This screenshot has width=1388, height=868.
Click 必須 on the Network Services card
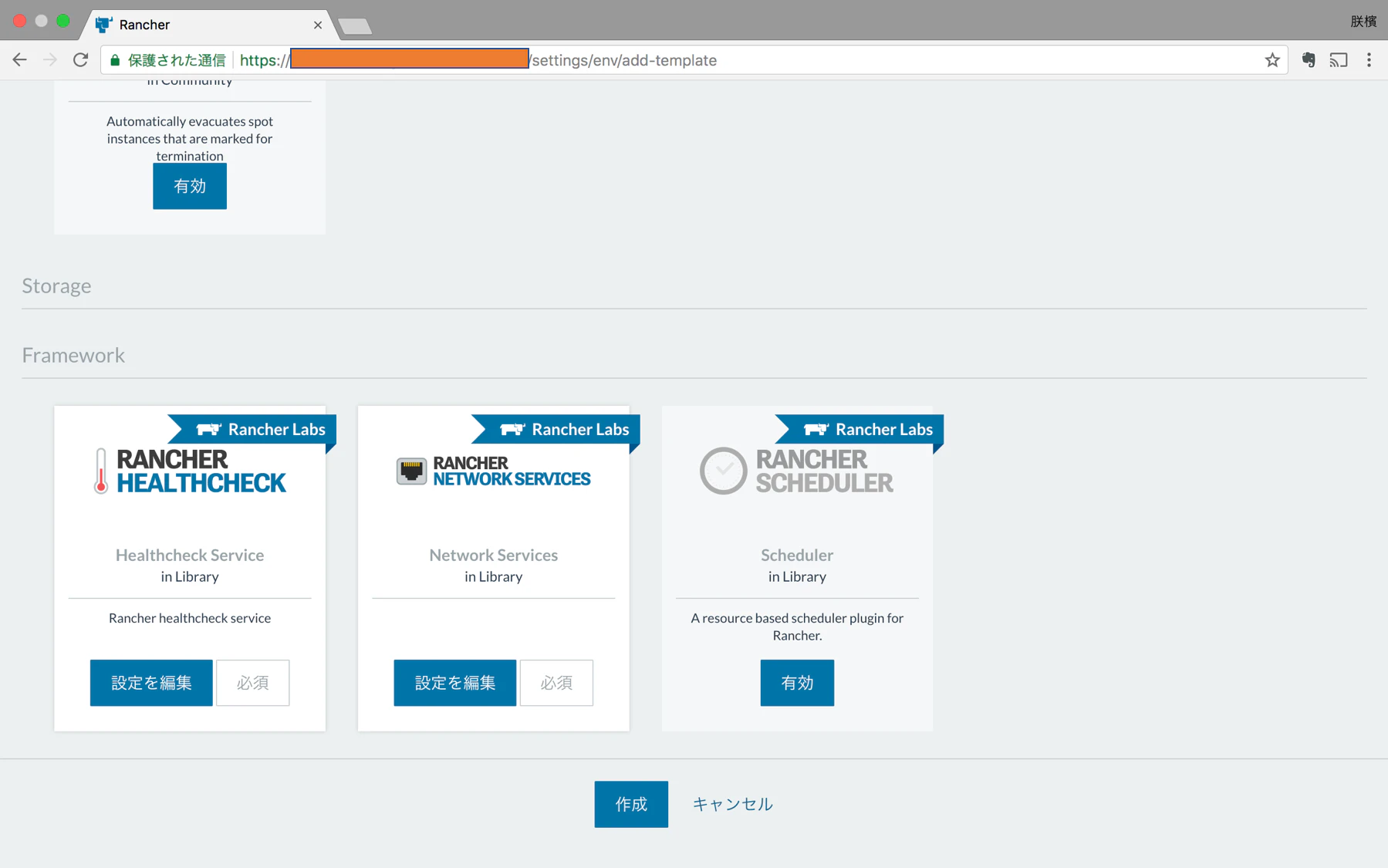tap(557, 683)
